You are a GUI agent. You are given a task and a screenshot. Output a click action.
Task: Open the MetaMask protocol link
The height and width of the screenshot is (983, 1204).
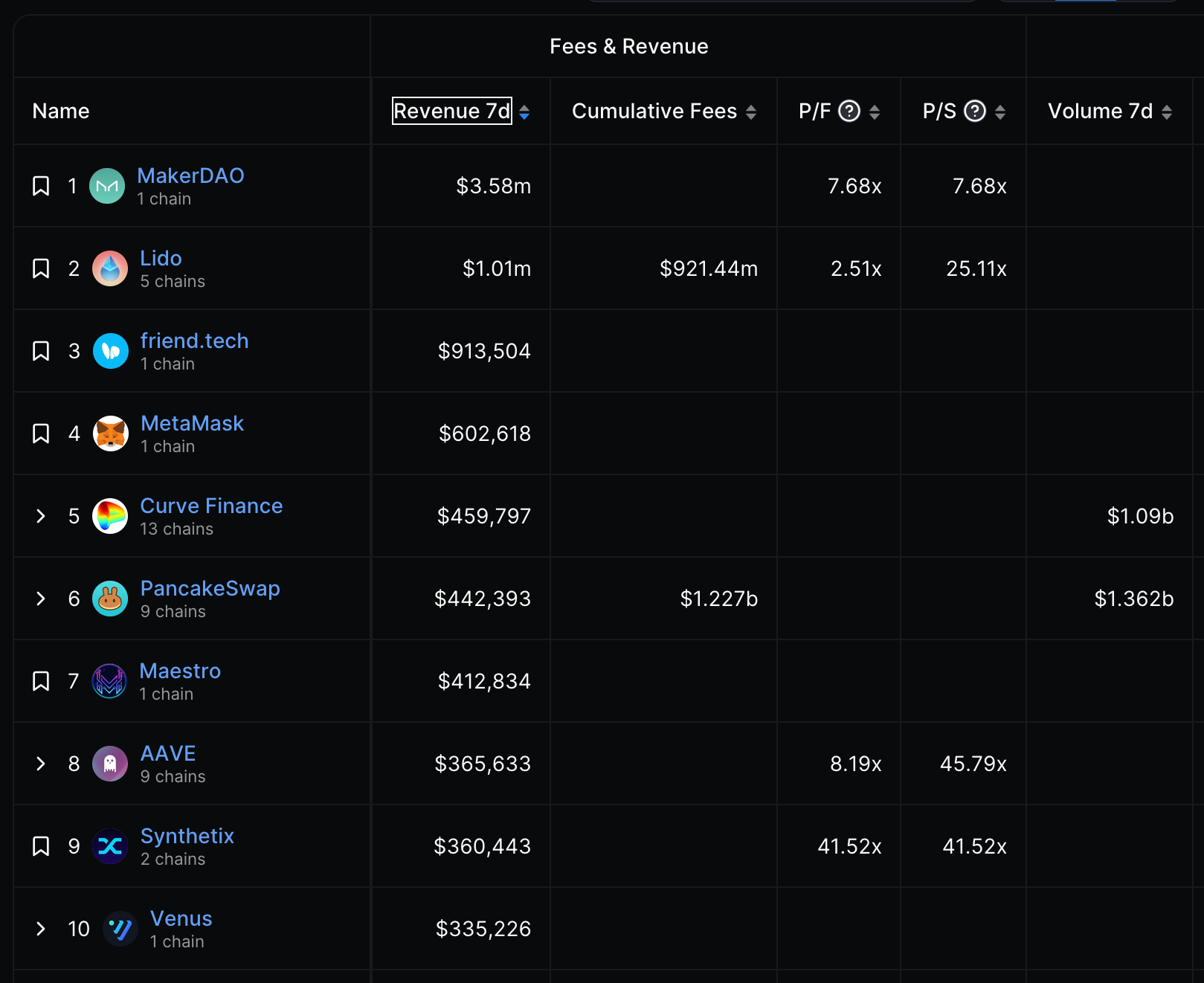click(193, 423)
